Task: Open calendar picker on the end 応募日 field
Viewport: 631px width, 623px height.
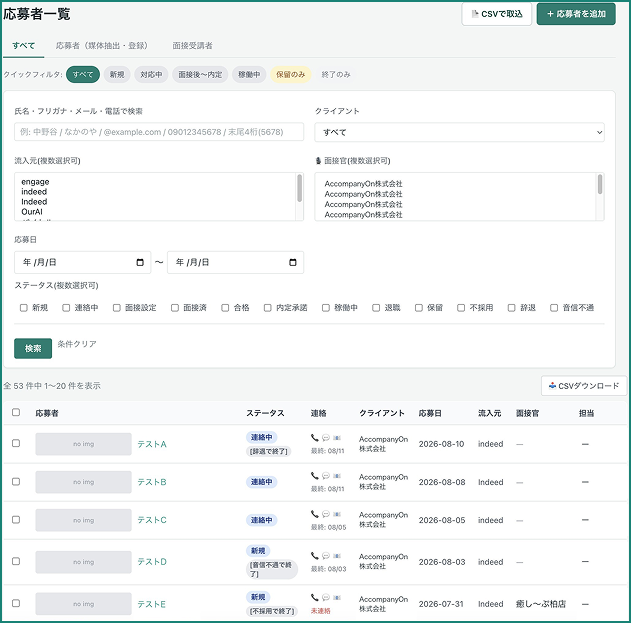Action: [293, 262]
